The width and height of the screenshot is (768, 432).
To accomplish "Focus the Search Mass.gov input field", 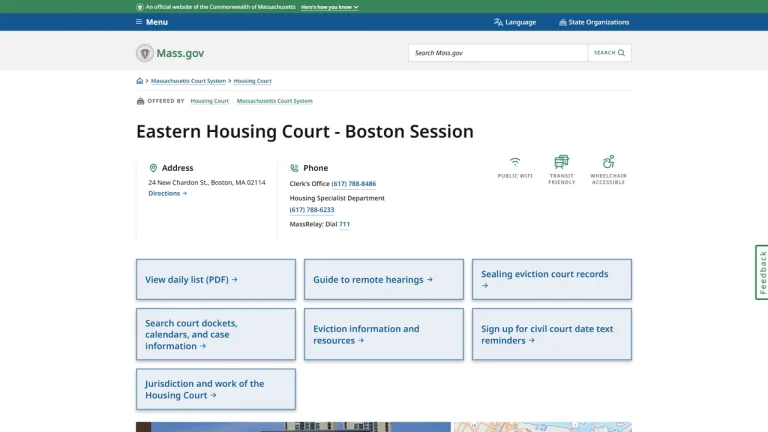I will 498,53.
